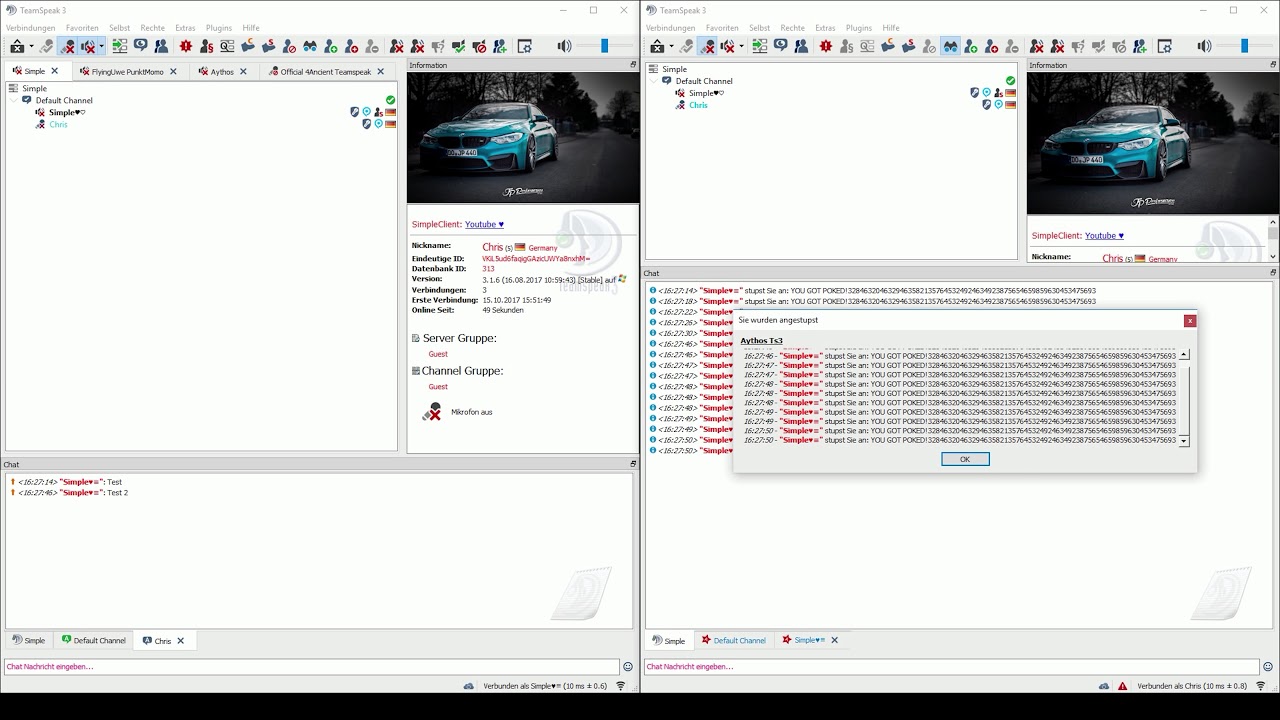Click BMW car banner in left Information panel
The height and width of the screenshot is (720, 1280).
(522, 138)
